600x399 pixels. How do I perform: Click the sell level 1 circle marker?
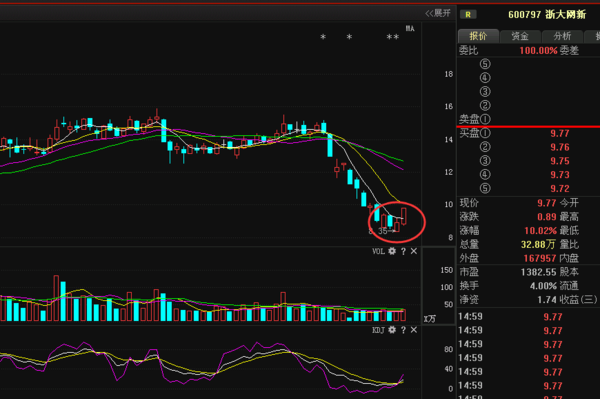[x=485, y=119]
